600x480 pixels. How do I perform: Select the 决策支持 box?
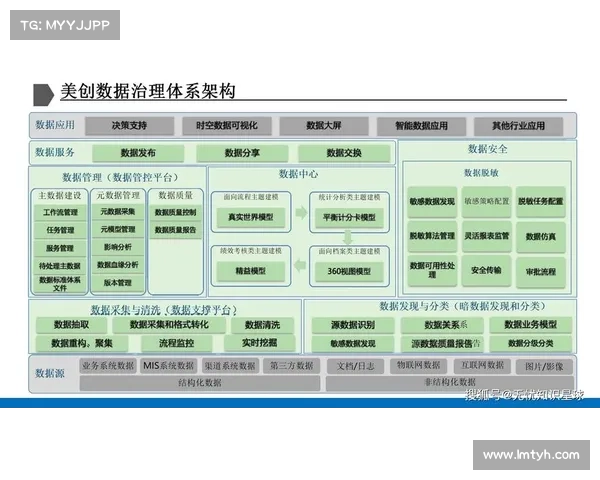[129, 126]
